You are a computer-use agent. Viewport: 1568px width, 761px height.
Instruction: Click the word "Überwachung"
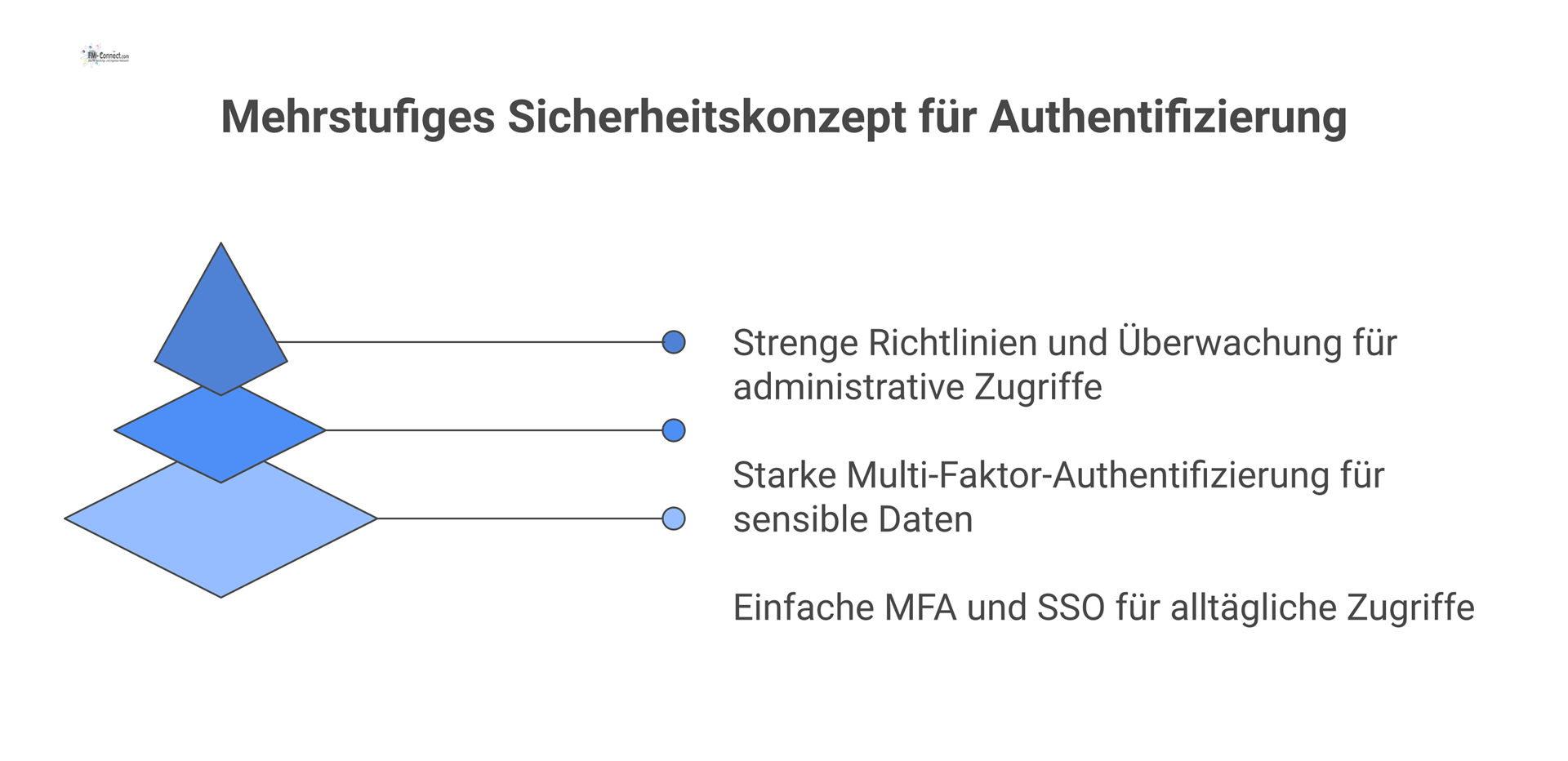pos(1229,343)
